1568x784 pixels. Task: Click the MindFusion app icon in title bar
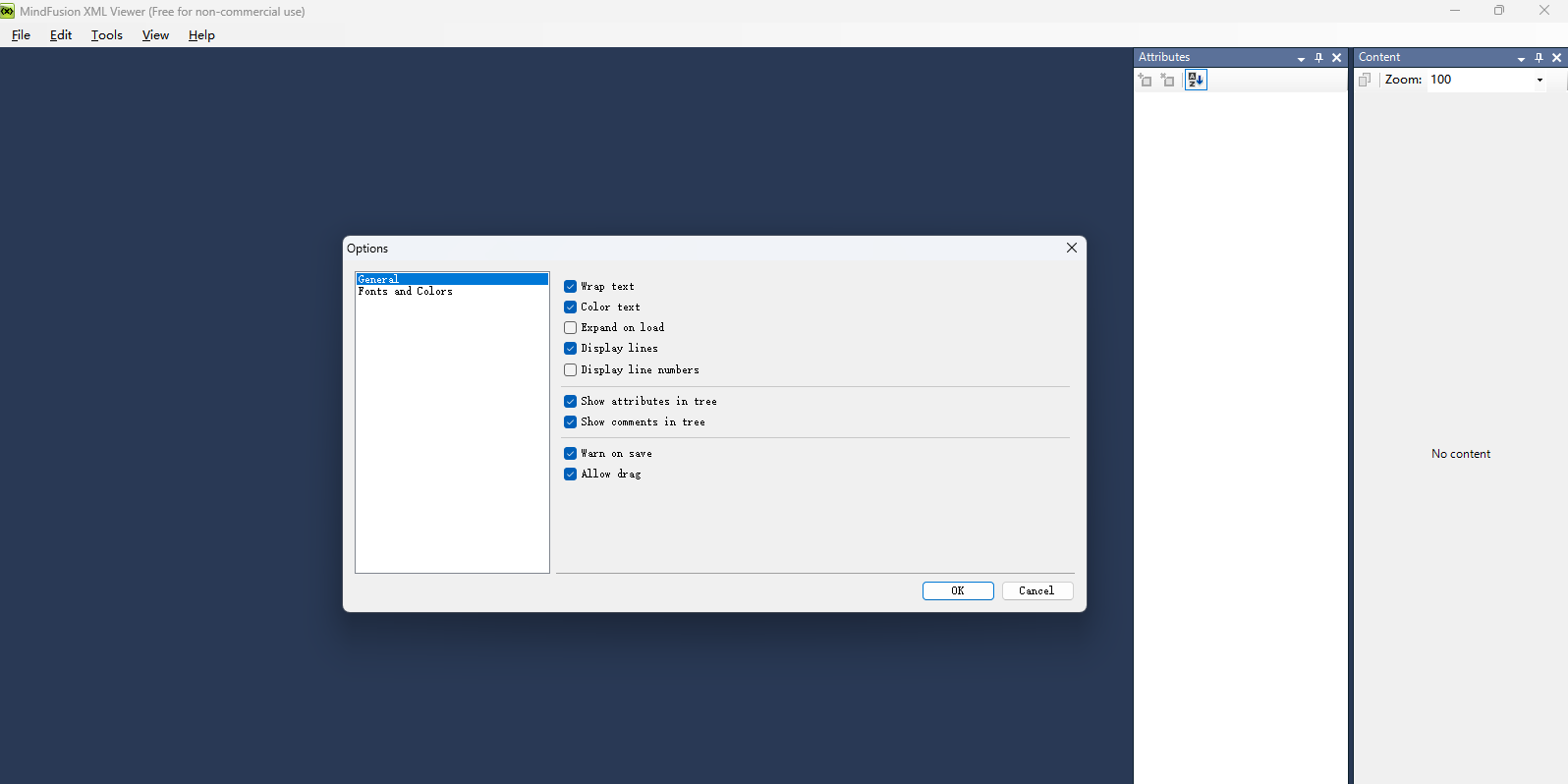[8, 11]
